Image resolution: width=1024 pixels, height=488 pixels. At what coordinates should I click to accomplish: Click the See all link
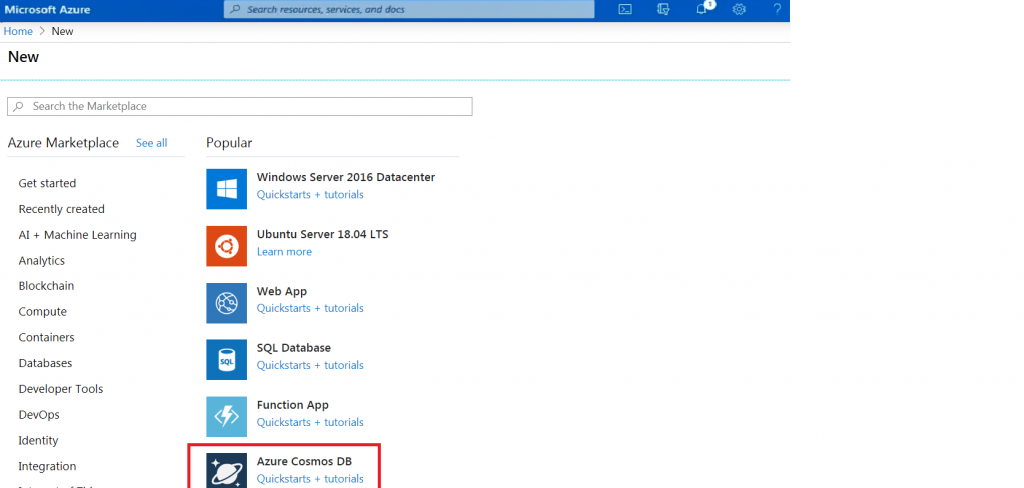click(x=151, y=143)
